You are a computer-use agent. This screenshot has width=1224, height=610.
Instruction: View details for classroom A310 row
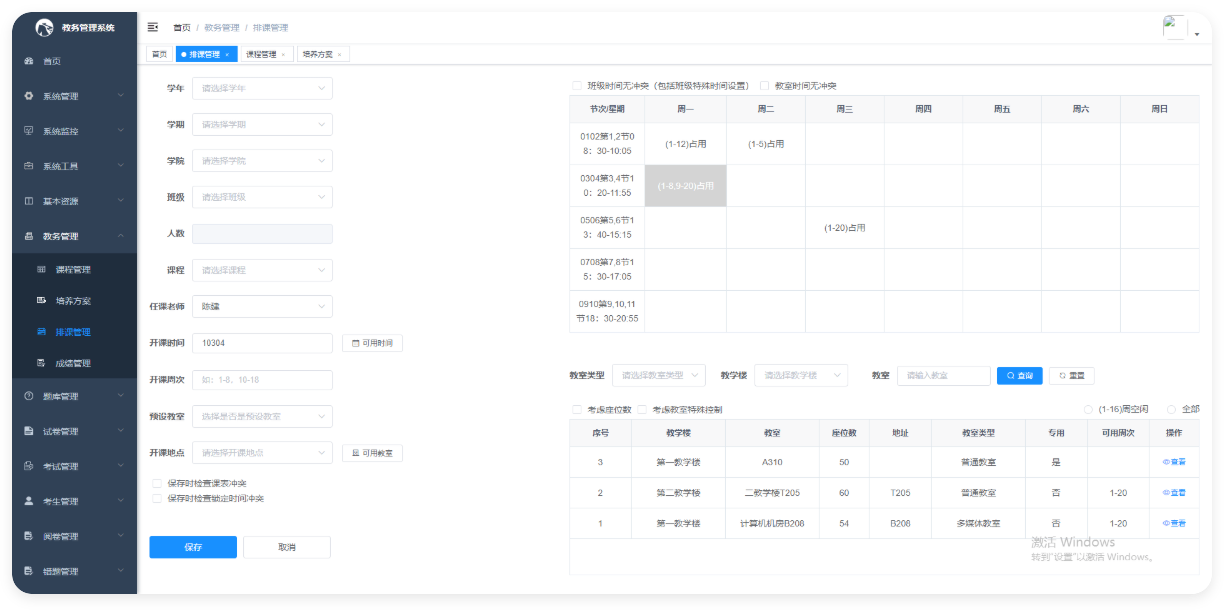coord(1174,462)
